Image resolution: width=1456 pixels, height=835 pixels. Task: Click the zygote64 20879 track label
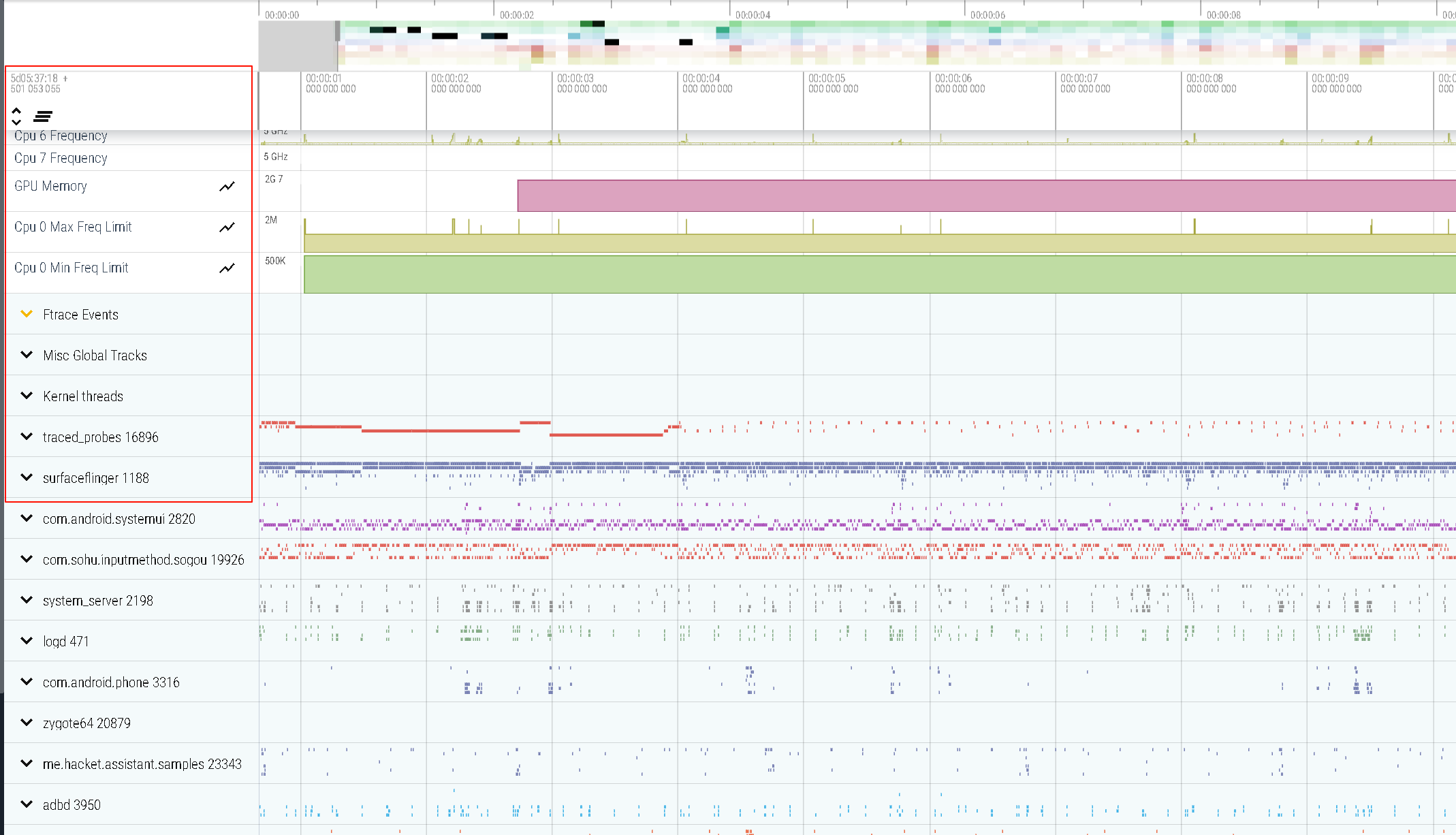[86, 723]
